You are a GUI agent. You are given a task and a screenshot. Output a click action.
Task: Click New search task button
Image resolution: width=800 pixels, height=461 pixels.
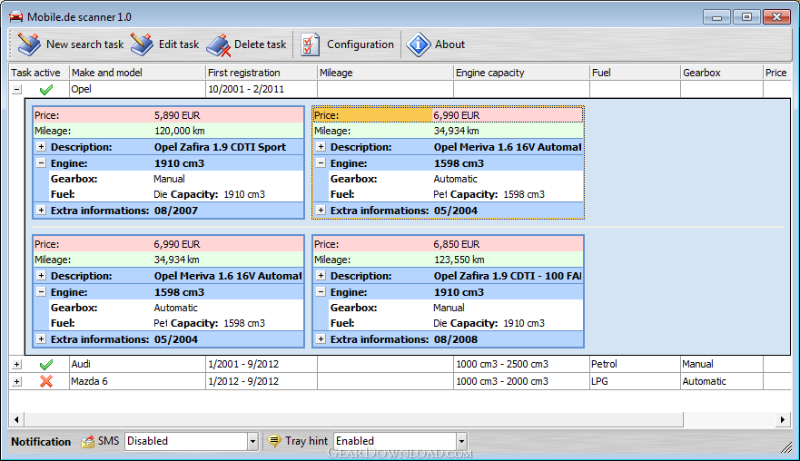(70, 44)
